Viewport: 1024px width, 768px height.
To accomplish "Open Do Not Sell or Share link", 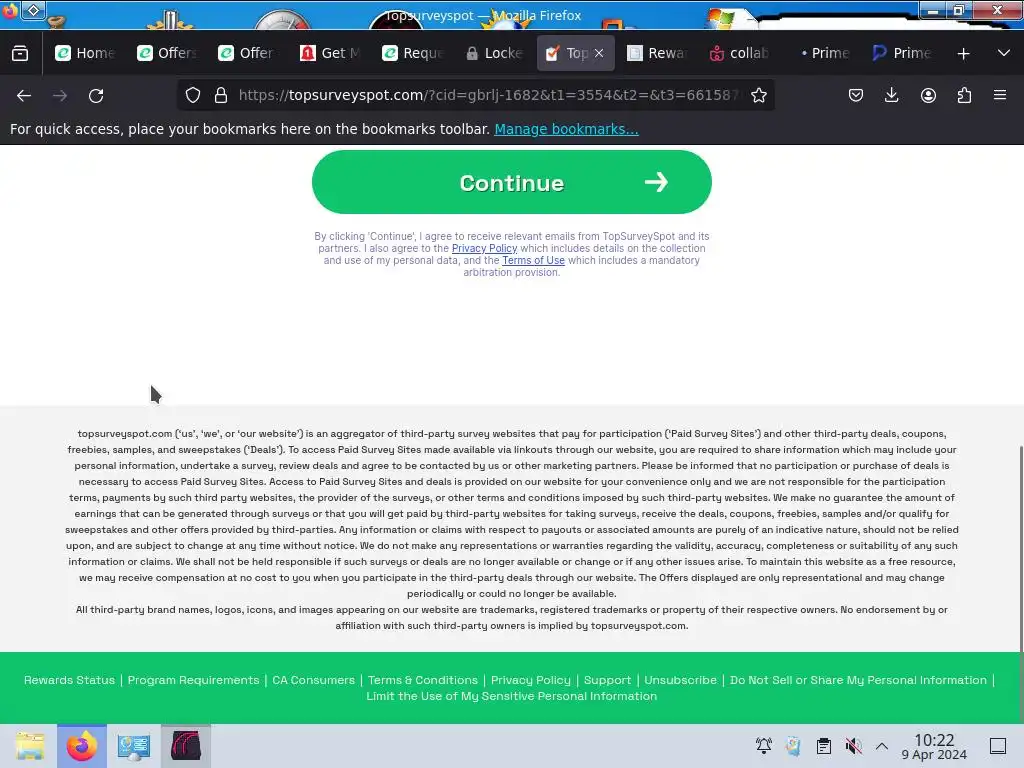I will [x=858, y=680].
